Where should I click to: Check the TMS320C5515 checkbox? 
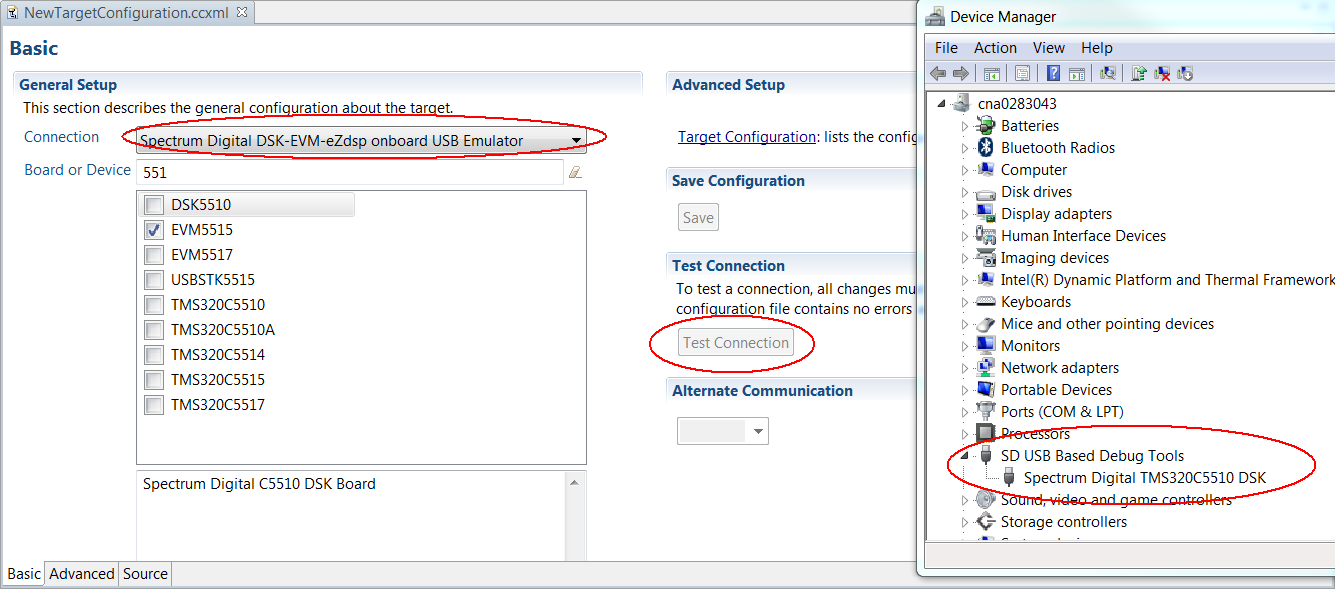[153, 380]
